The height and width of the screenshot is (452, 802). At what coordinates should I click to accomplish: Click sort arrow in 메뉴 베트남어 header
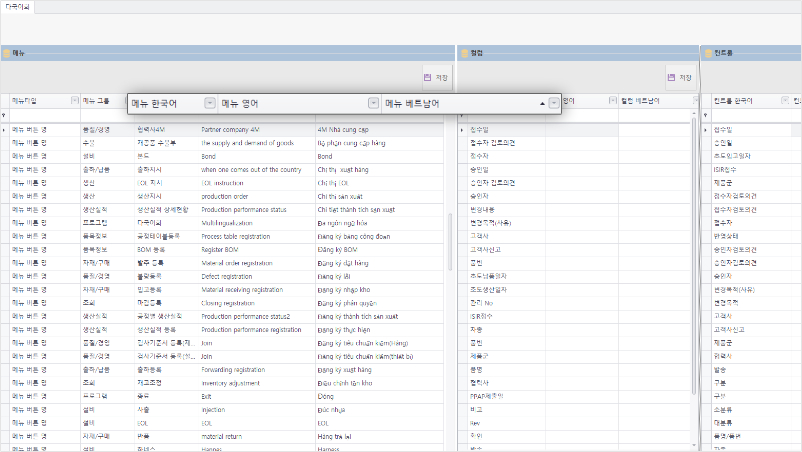542,104
